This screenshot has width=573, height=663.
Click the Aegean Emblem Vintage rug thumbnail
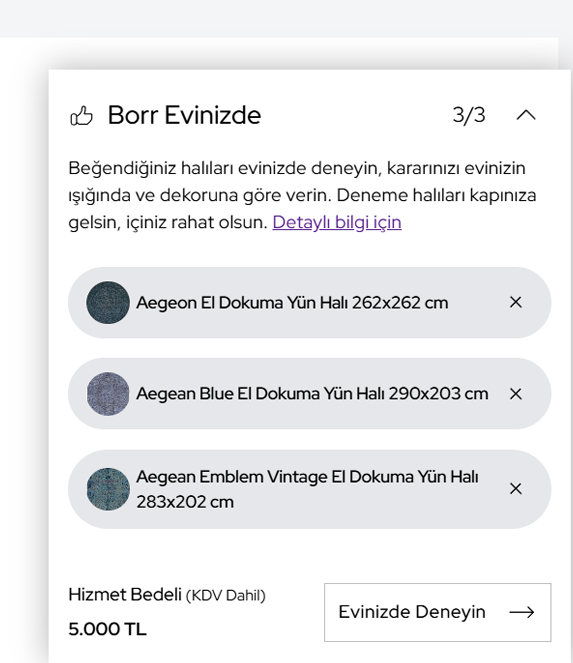point(108,489)
